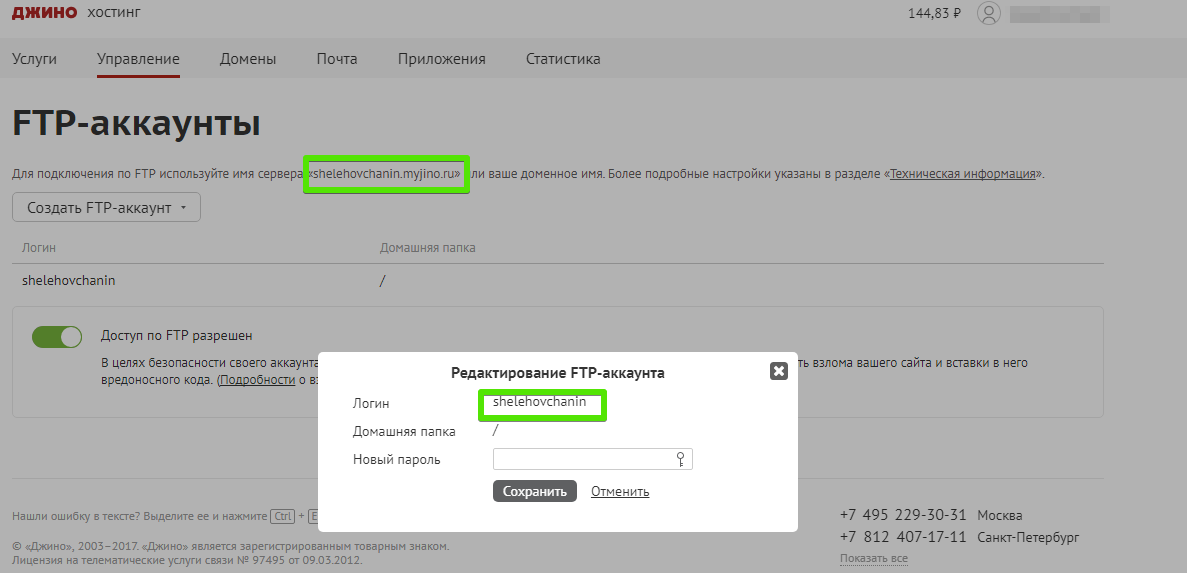Image resolution: width=1187 pixels, height=573 pixels.
Task: Open the Создать FTP-аккаунт dropdown
Action: pyautogui.click(x=106, y=207)
